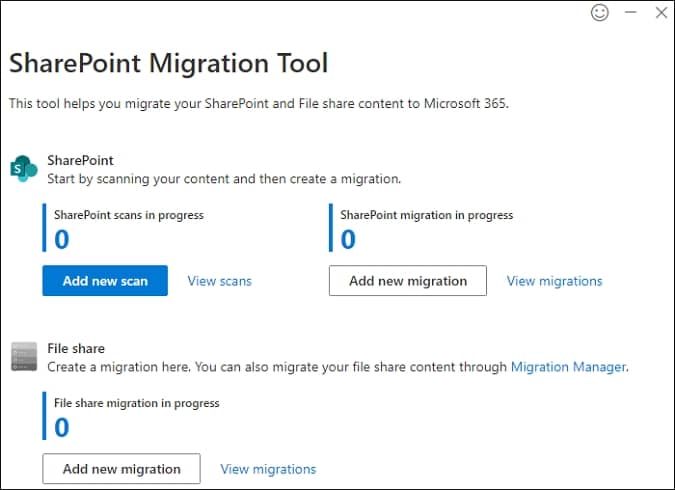Image resolution: width=675 pixels, height=490 pixels.
Task: Click the SharePoint section heading
Action: pos(80,160)
